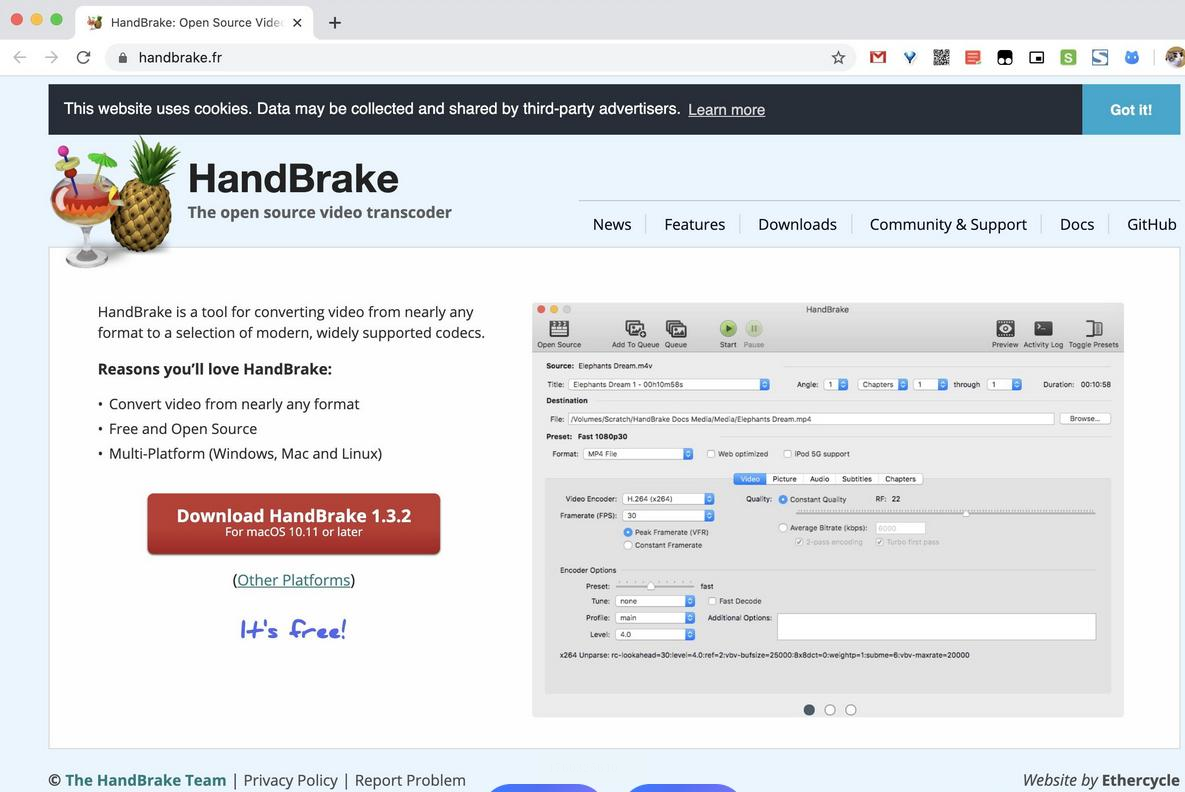Click the blue diamond extension icon
The width and height of the screenshot is (1185, 792).
tap(910, 57)
